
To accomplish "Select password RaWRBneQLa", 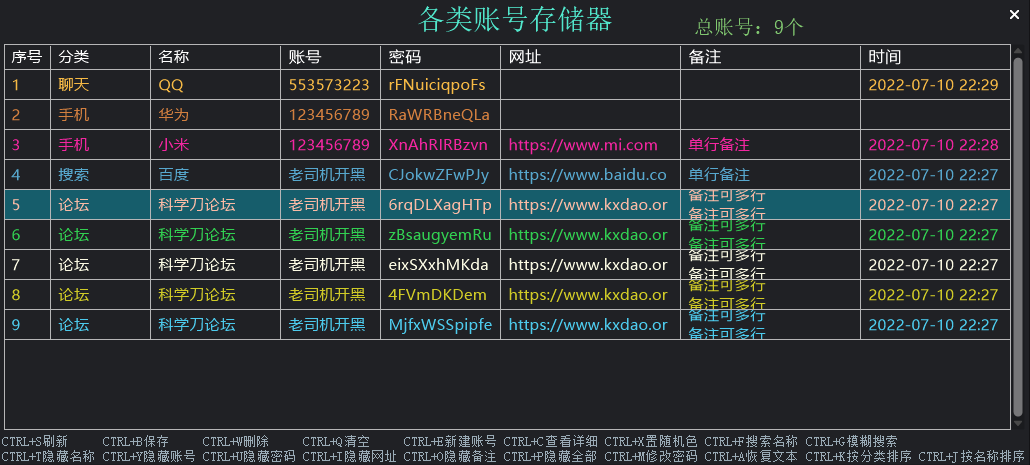I will coord(440,115).
